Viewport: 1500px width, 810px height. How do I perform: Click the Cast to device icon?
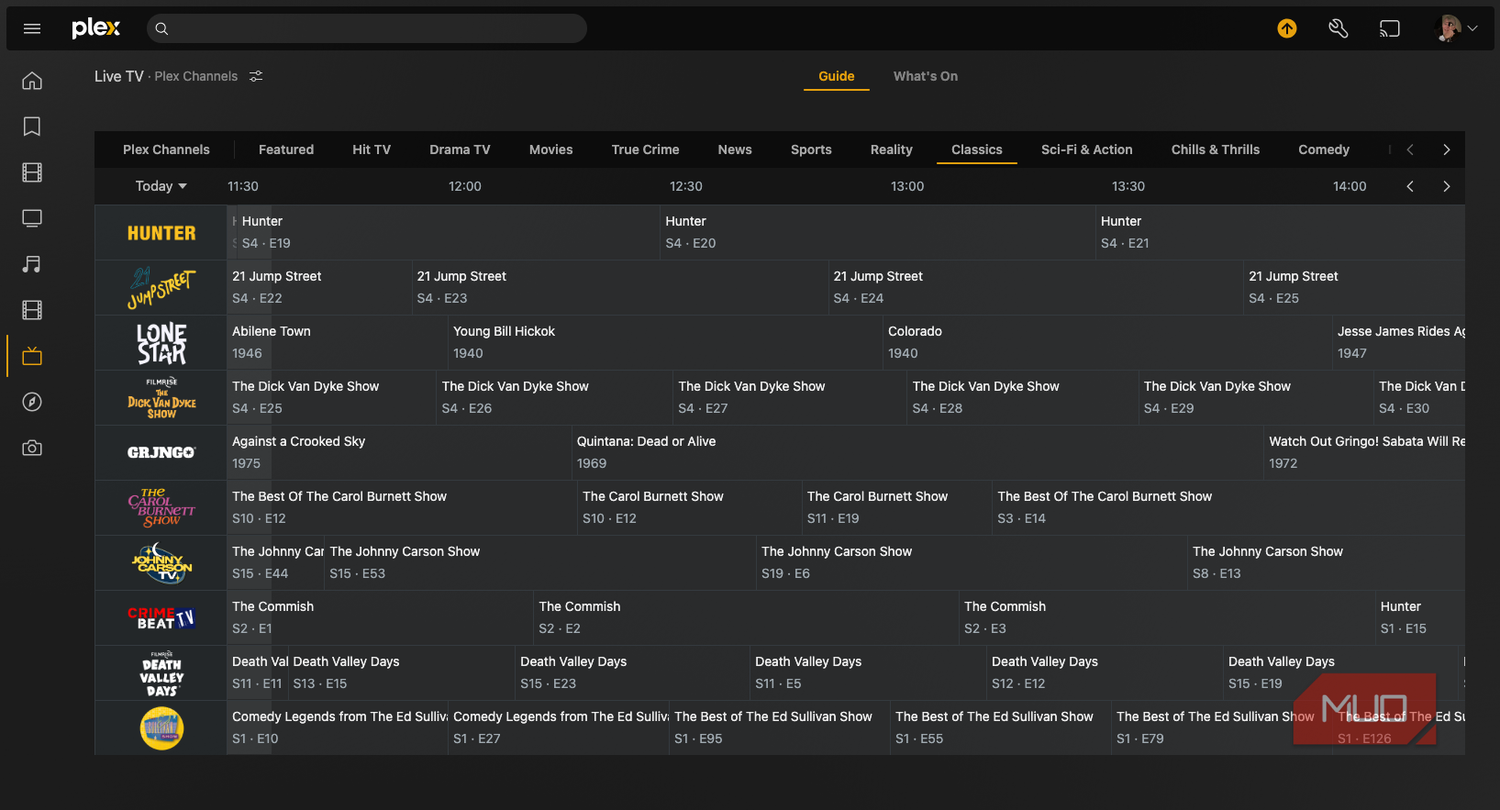(x=1390, y=29)
